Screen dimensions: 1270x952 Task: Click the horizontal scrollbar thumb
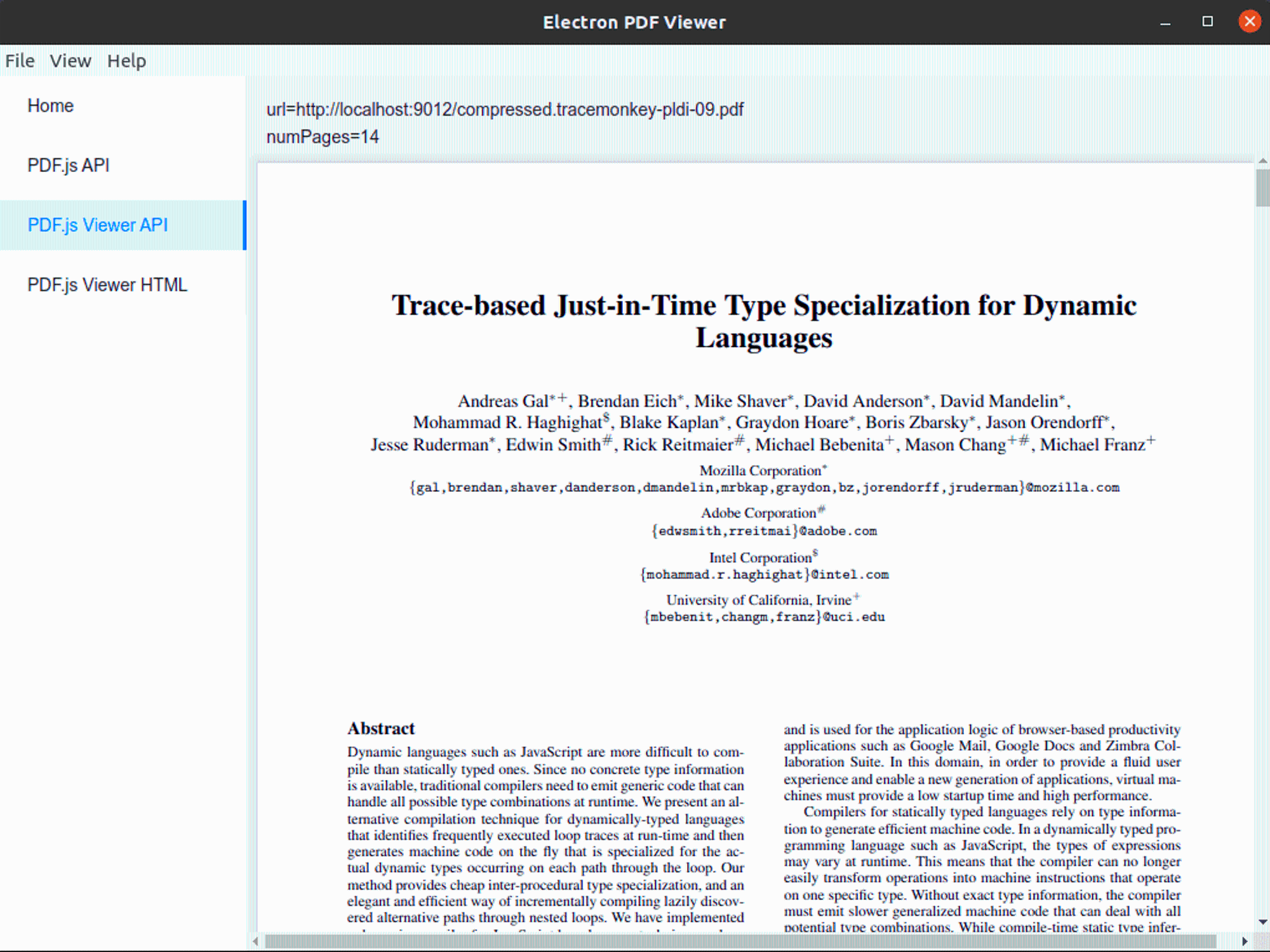(x=740, y=941)
